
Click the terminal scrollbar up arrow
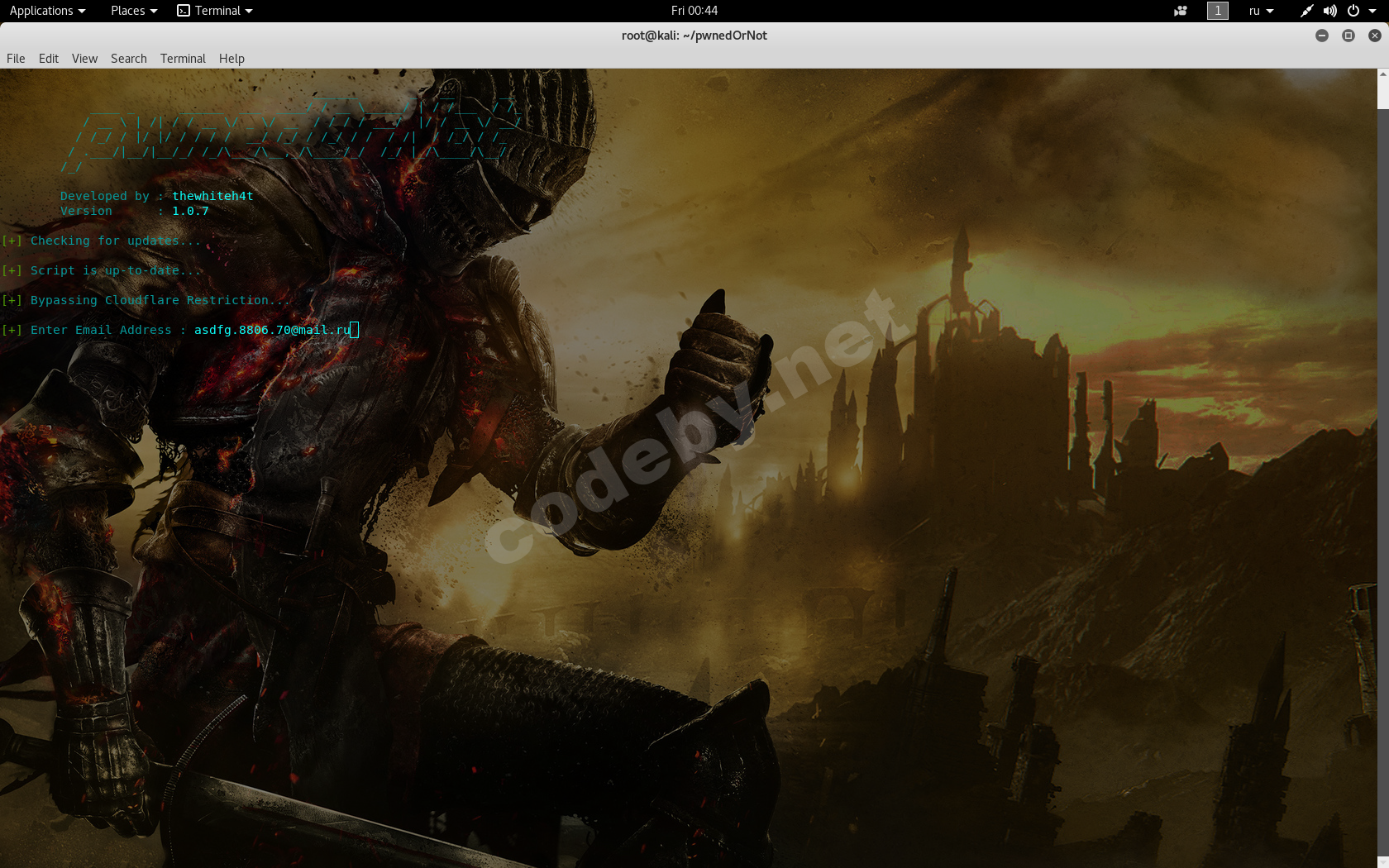point(1382,74)
